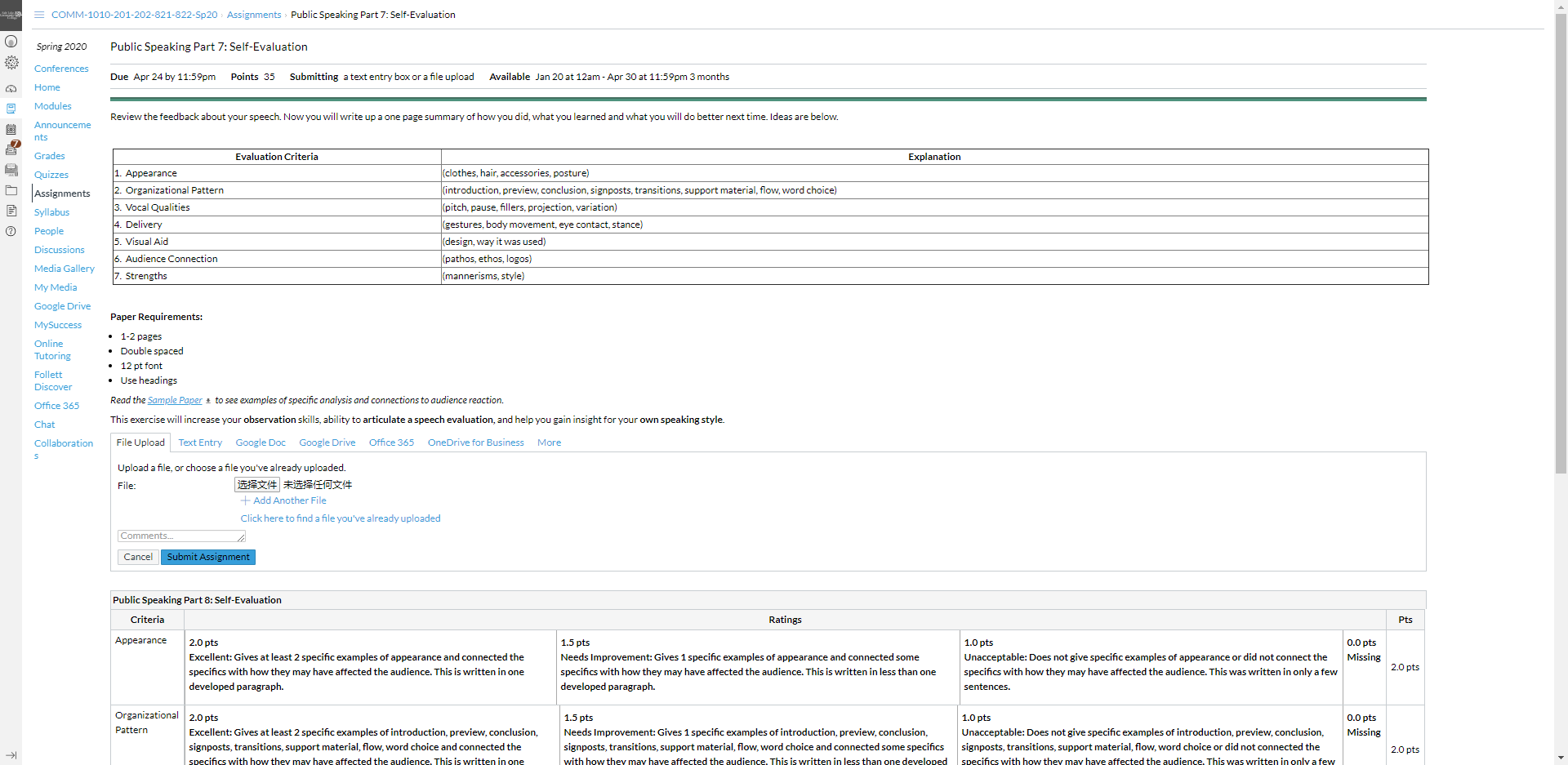Click the college logo in global nav

tap(11, 15)
